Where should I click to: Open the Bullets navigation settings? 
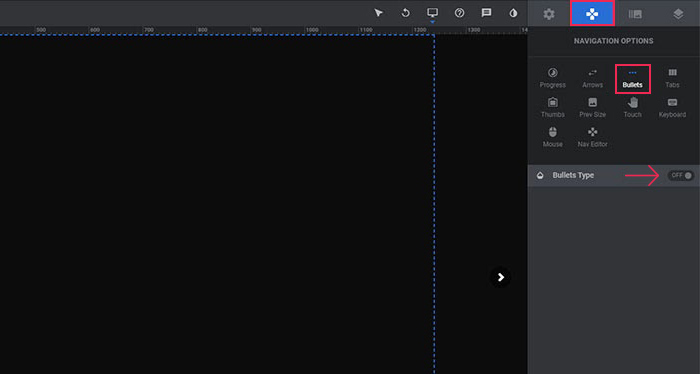click(x=632, y=79)
